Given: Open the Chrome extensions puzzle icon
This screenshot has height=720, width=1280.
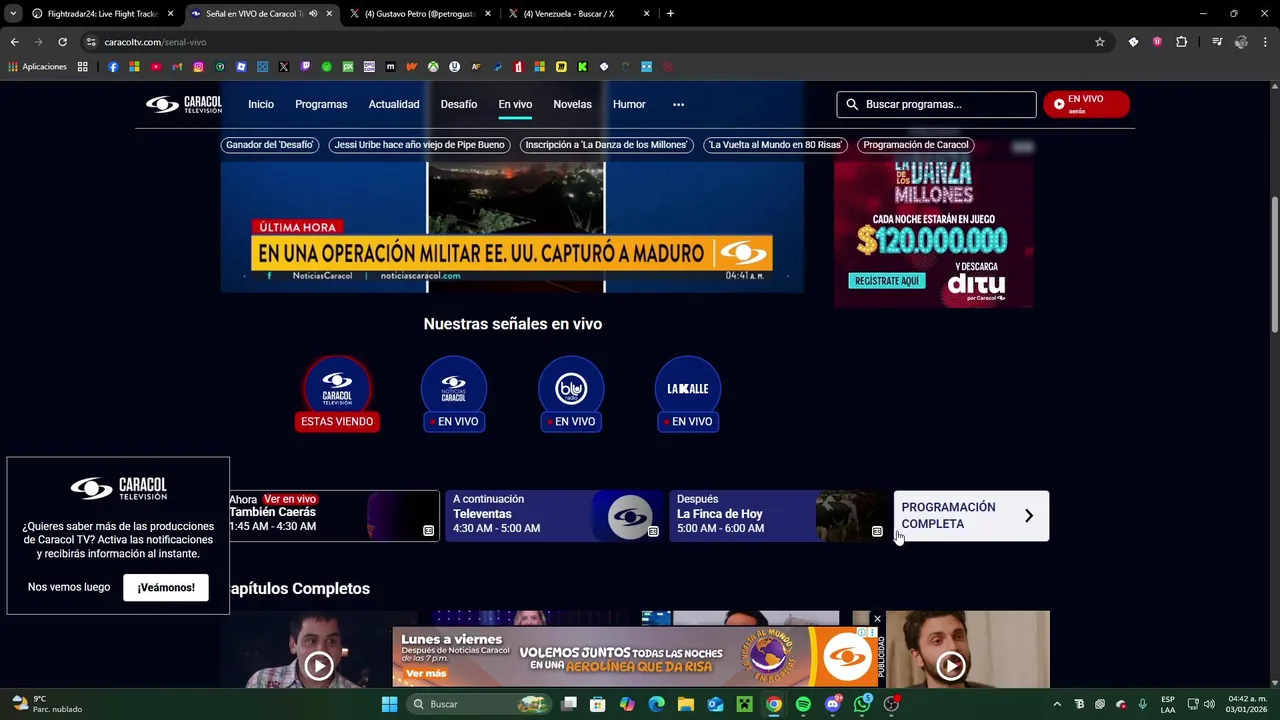Looking at the screenshot, I should pos(1181,42).
